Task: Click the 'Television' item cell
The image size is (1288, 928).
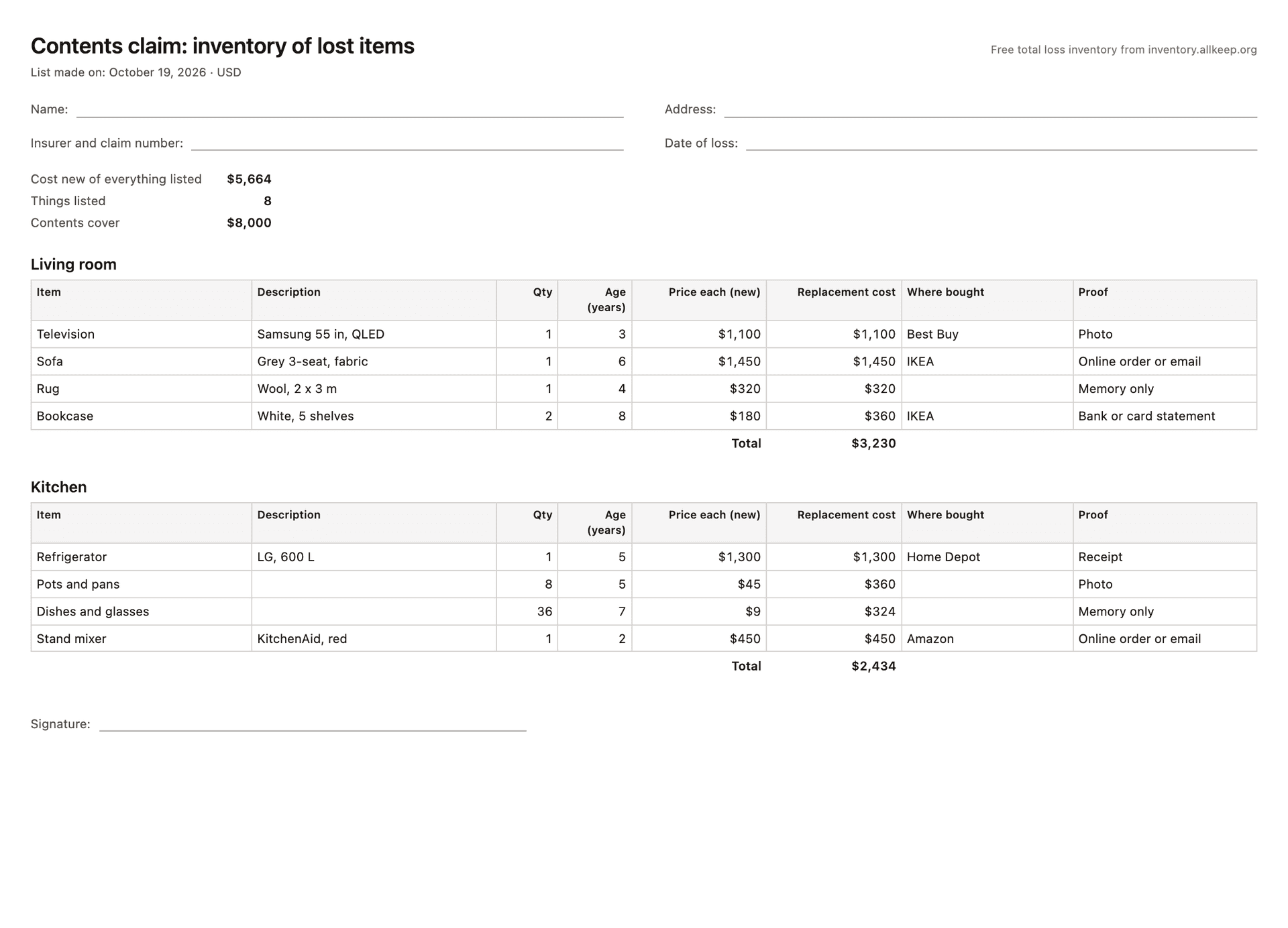Action: (x=142, y=334)
